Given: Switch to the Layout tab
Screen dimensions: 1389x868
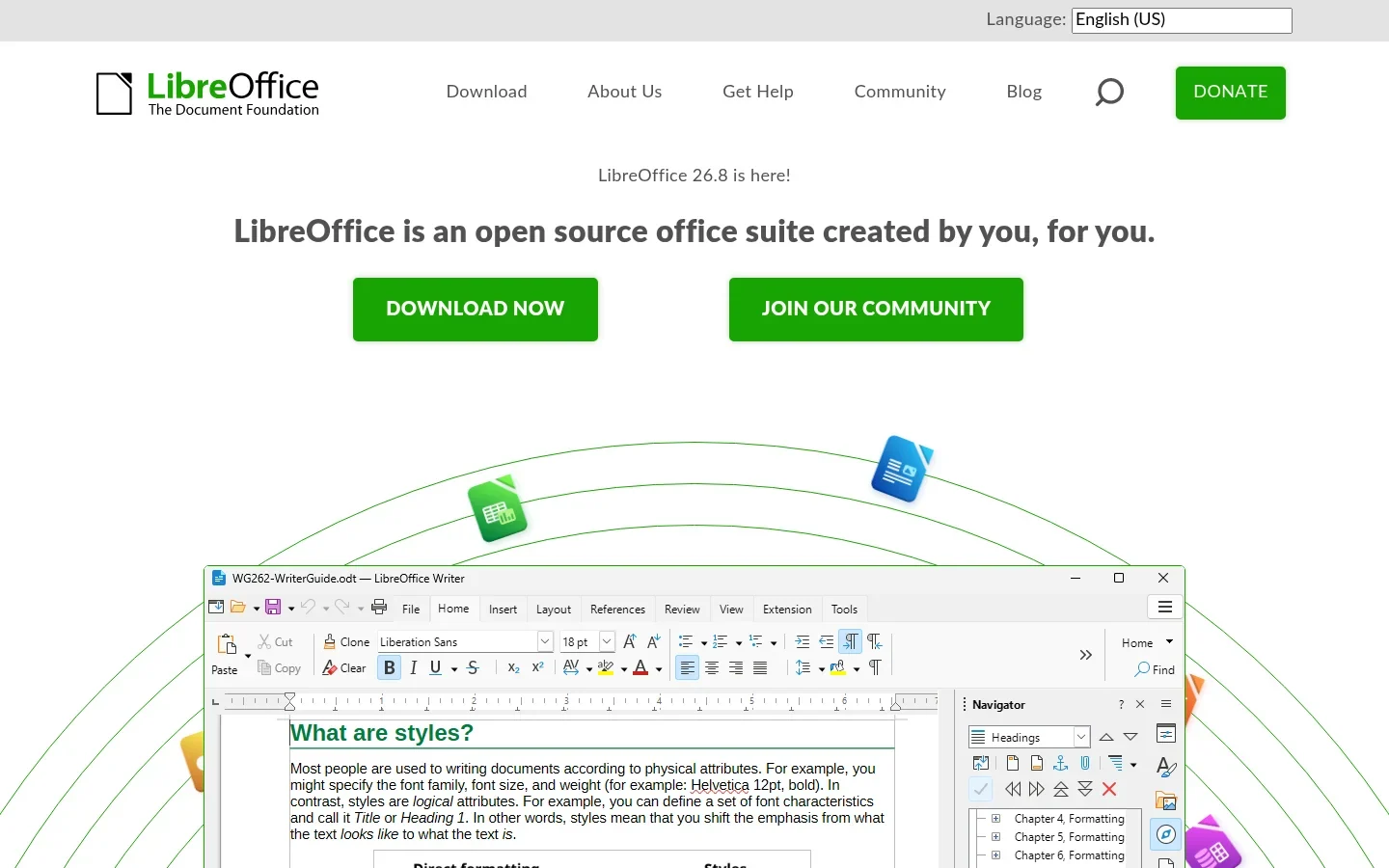Looking at the screenshot, I should [554, 609].
